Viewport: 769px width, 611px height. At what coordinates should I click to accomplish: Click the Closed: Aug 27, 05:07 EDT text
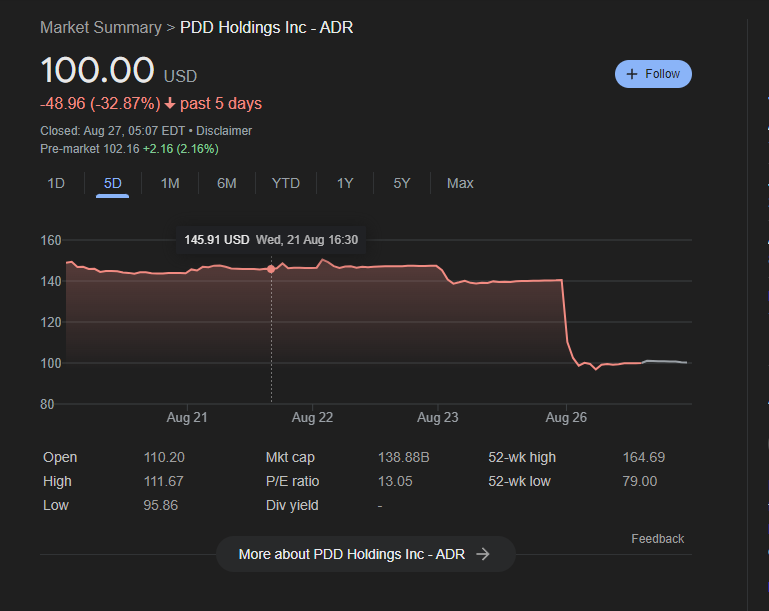tap(112, 131)
